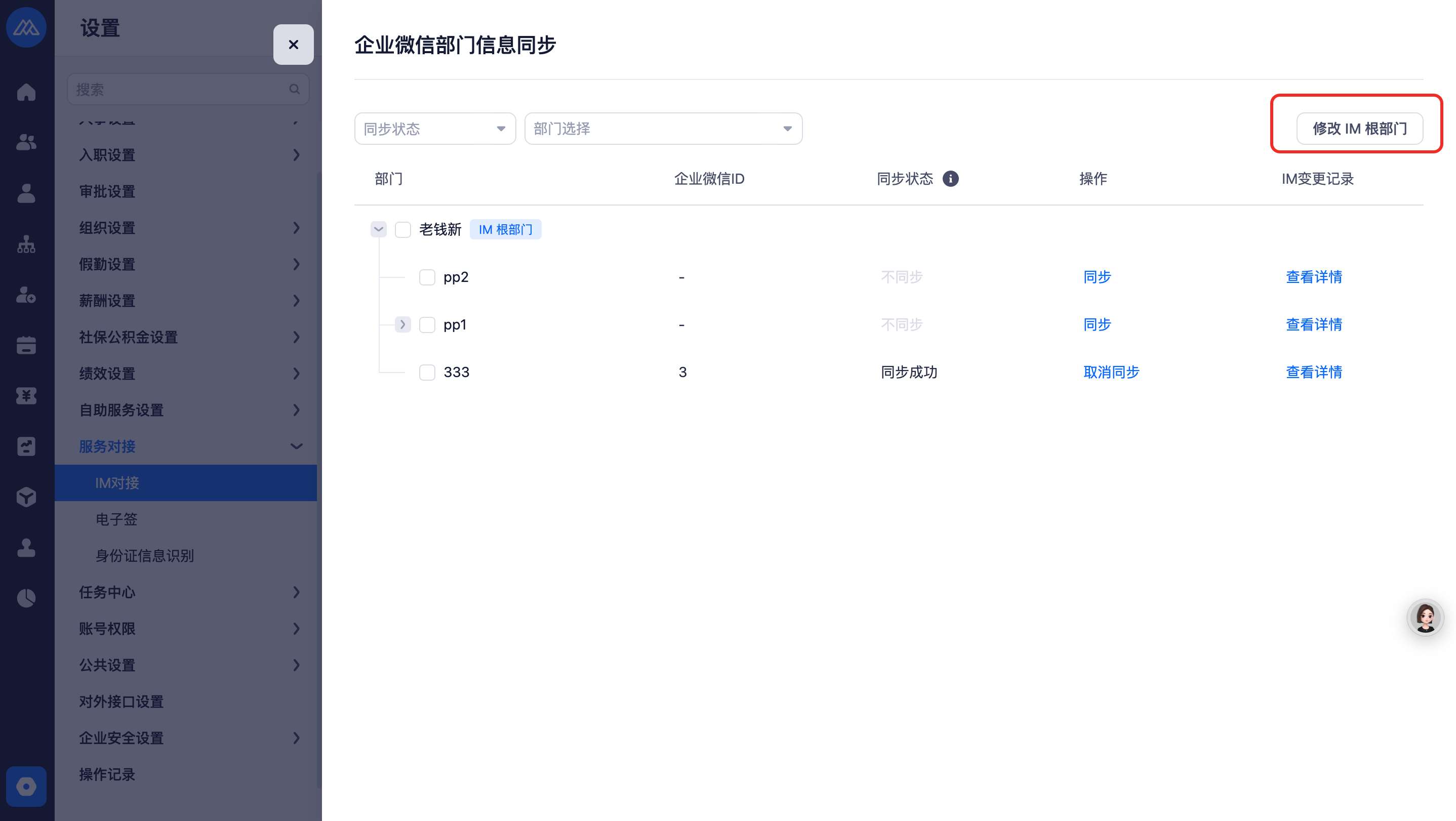Open the organization chart sidebar icon
This screenshot has height=821, width=1456.
click(x=26, y=244)
